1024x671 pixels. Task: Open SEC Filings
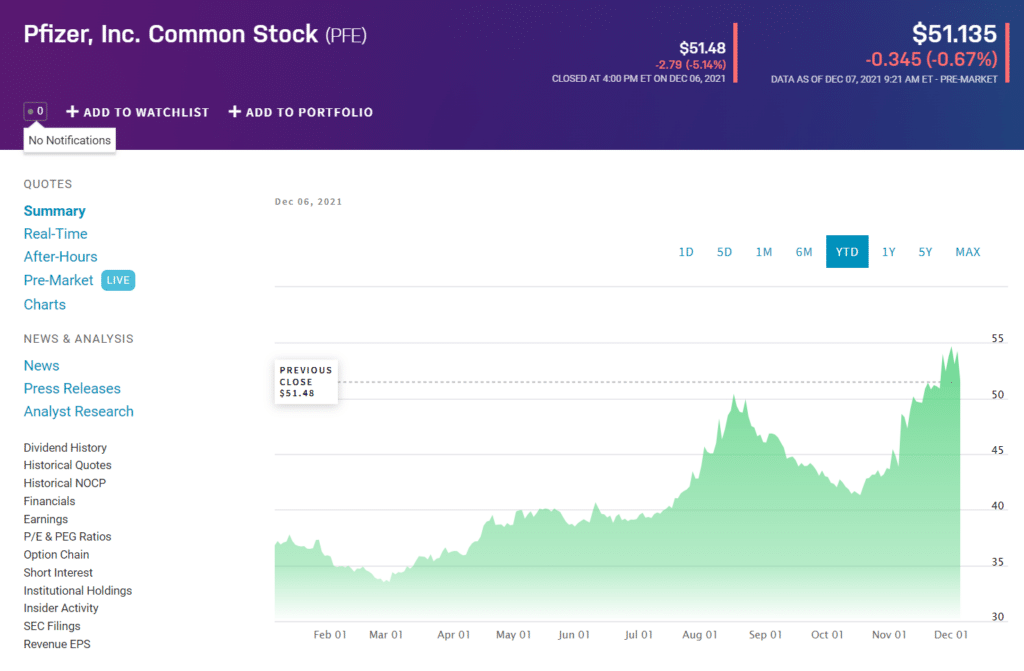click(52, 626)
